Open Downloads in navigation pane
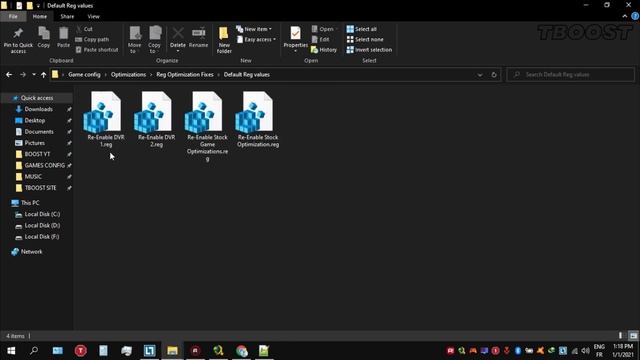The width and height of the screenshot is (640, 360). 38,109
